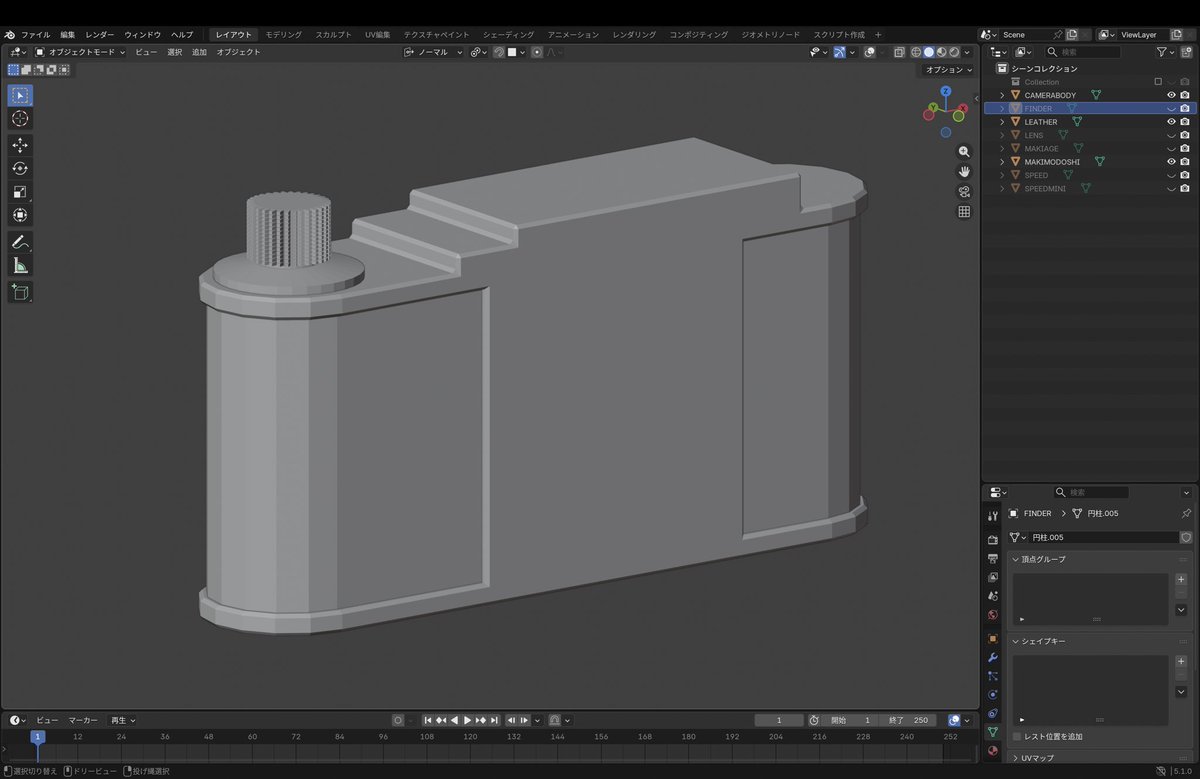Open the Modifier properties tab

coord(992,657)
